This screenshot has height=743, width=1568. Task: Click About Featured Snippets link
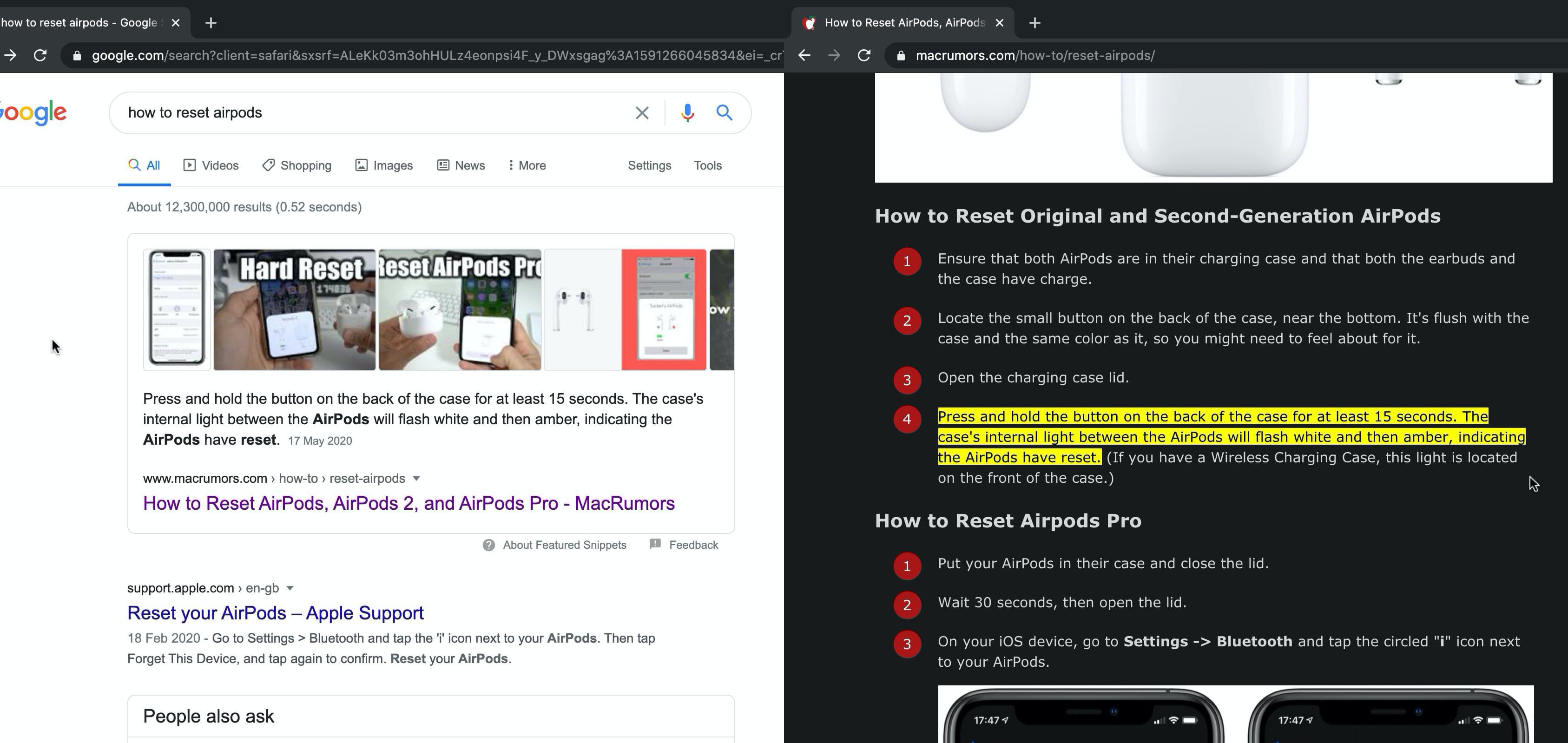tap(564, 545)
